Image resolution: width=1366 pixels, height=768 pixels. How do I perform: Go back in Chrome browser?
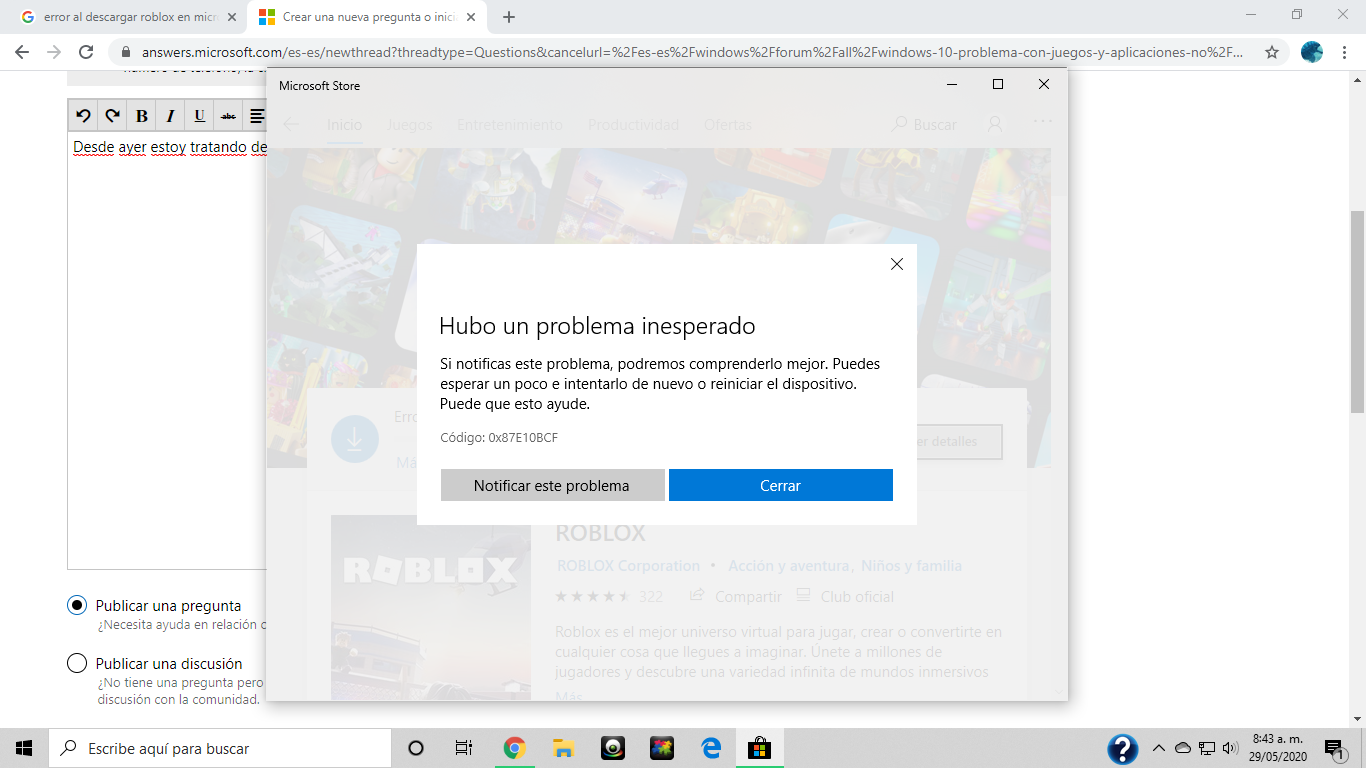(22, 52)
